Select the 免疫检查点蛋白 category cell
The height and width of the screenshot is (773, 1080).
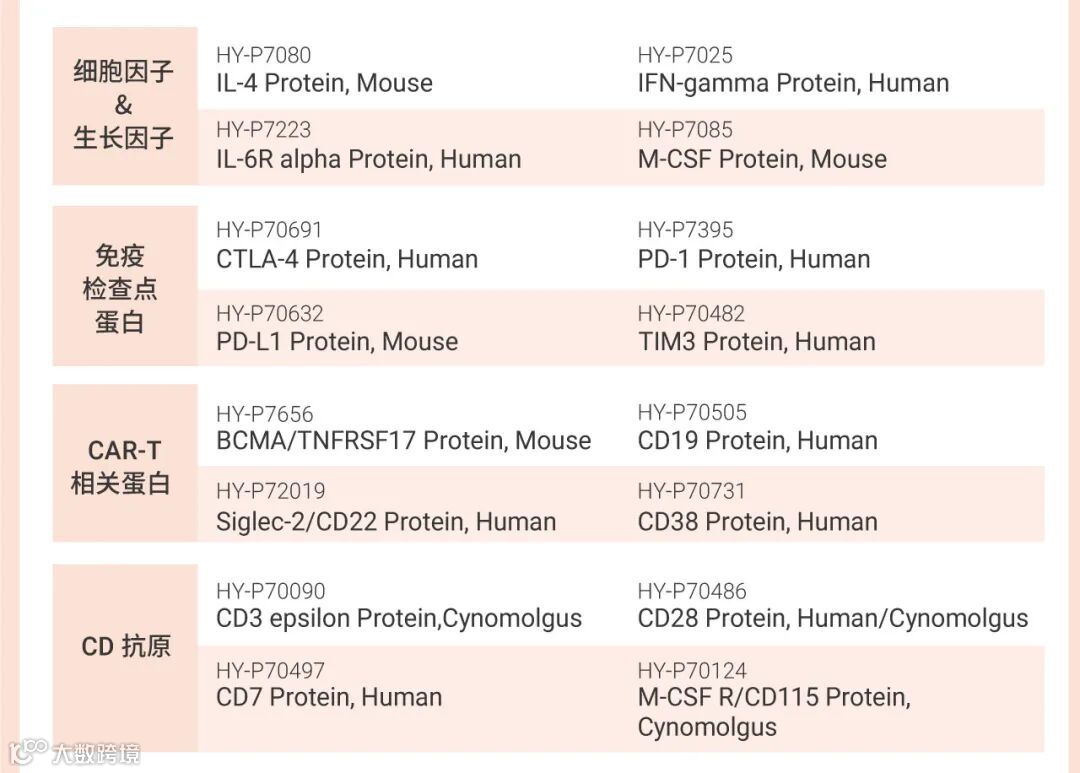click(x=125, y=286)
